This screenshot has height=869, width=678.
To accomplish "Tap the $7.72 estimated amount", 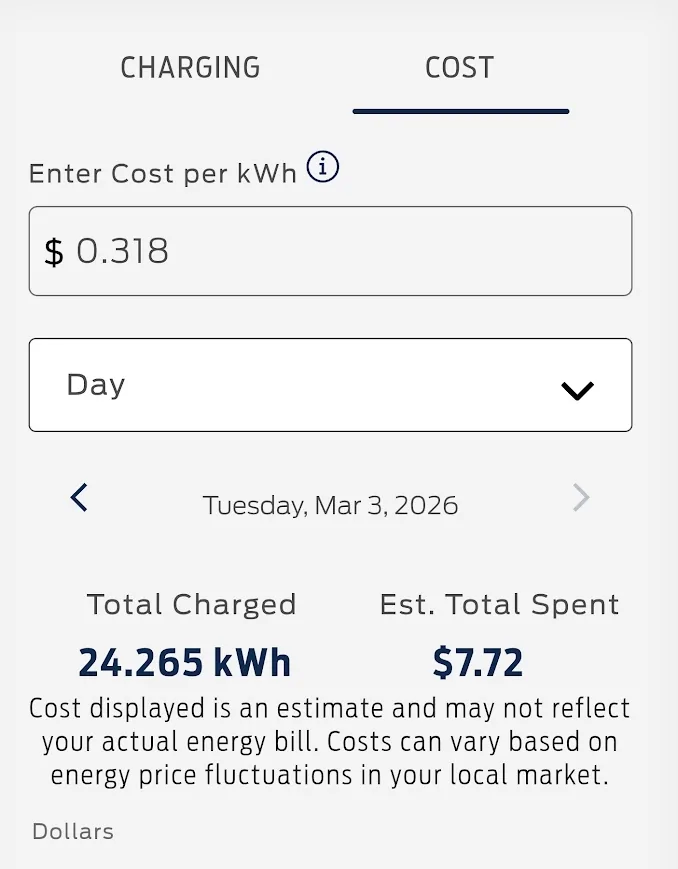I will 478,662.
